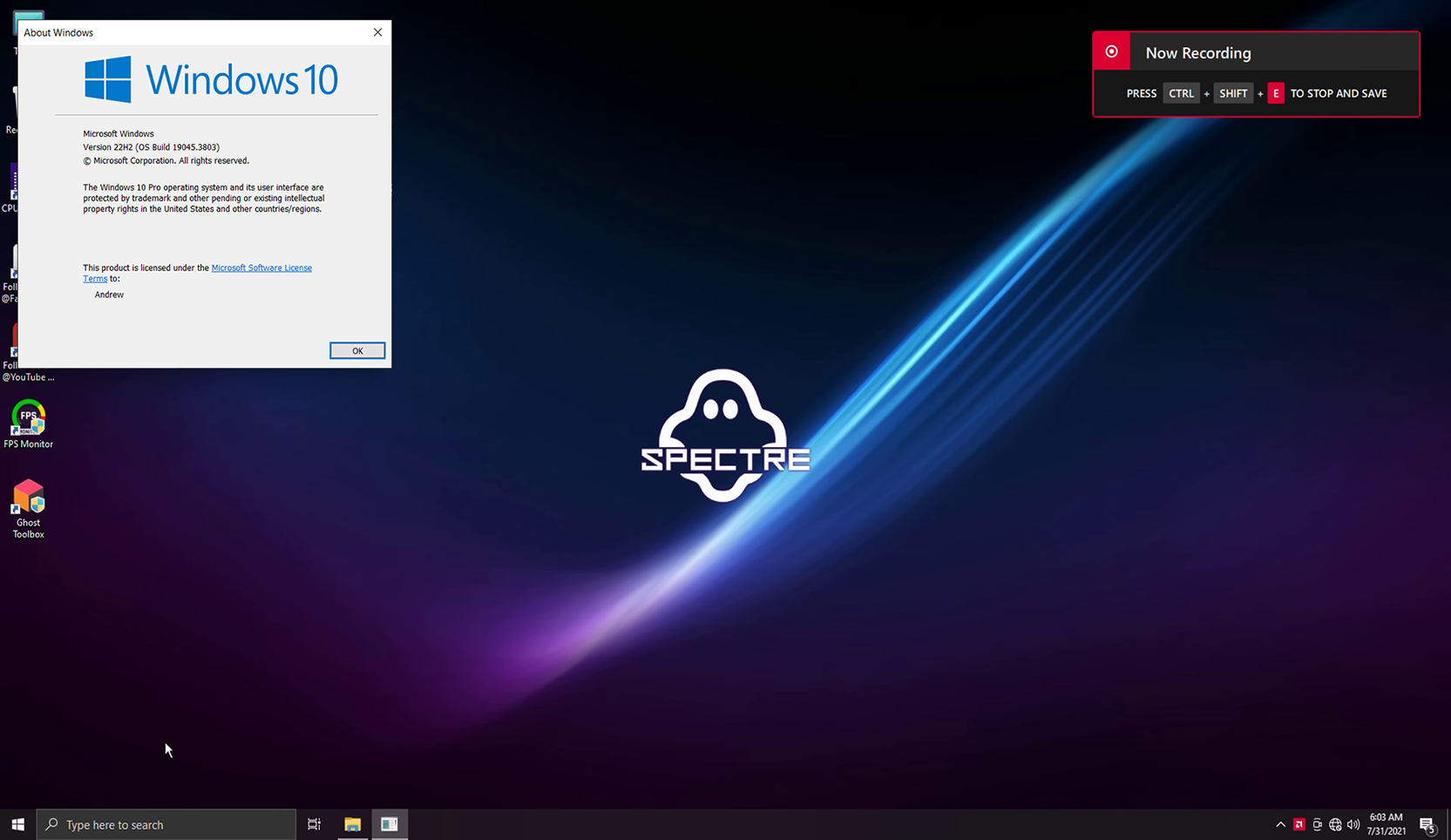Click the Meet Now camera tray icon
The image size is (1451, 840).
coord(1317,824)
